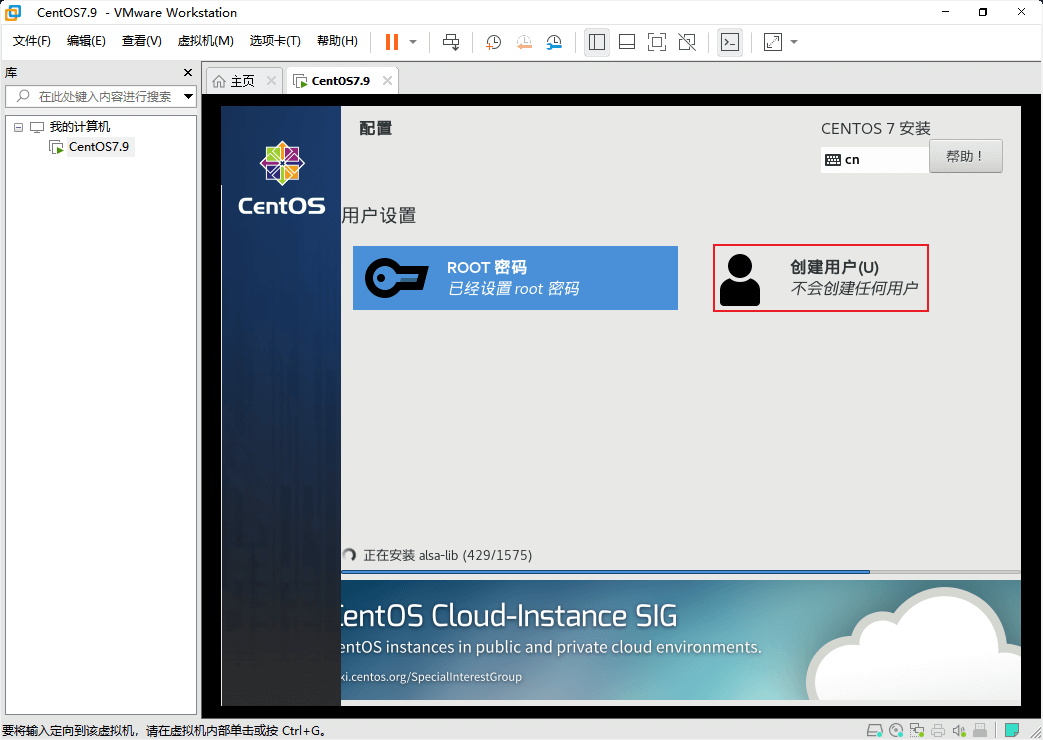Open the snapshot manager icon
The width and height of the screenshot is (1043, 740).
(554, 42)
